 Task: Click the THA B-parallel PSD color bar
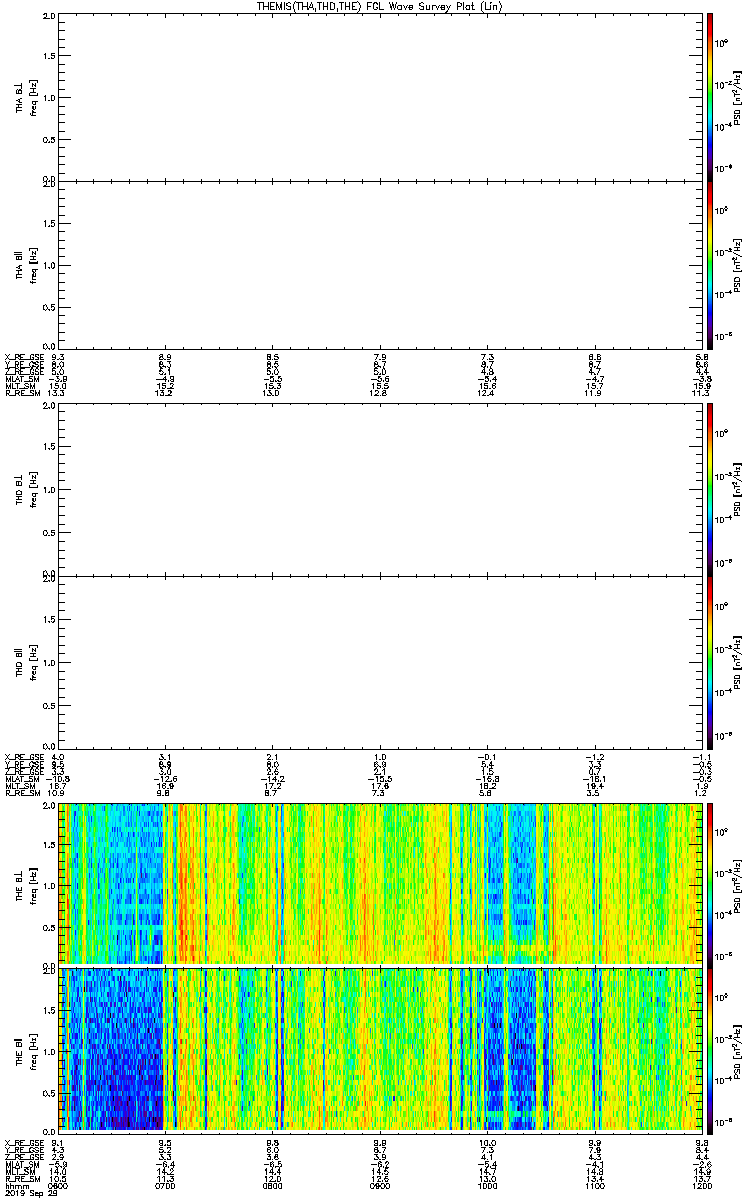click(x=710, y=265)
